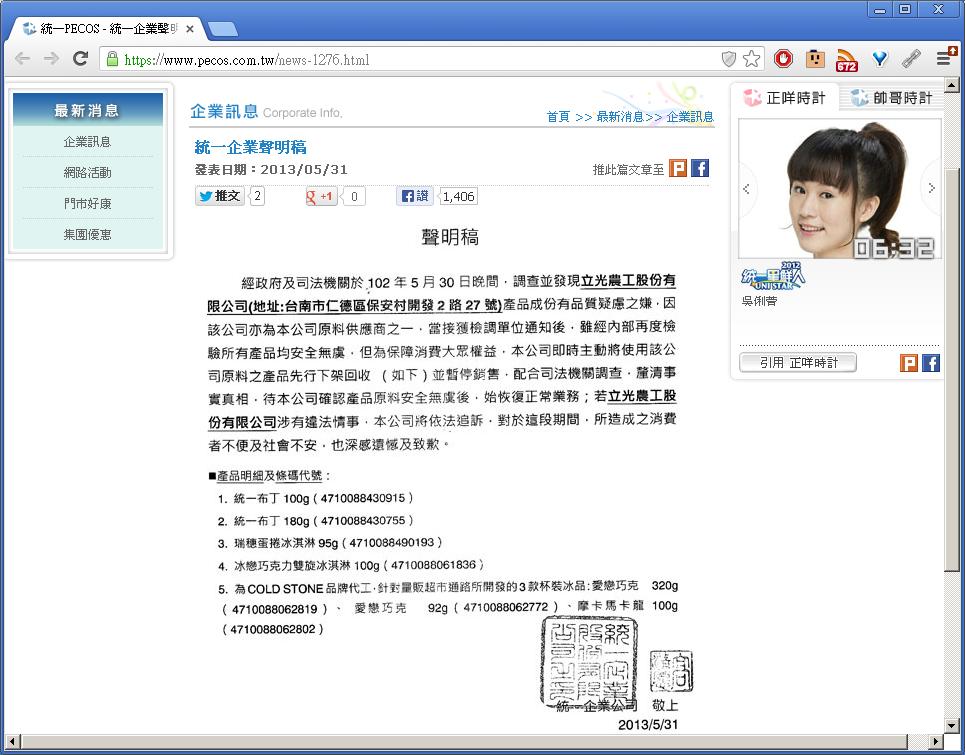Close the 統一PECOS browser tab

[x=190, y=29]
